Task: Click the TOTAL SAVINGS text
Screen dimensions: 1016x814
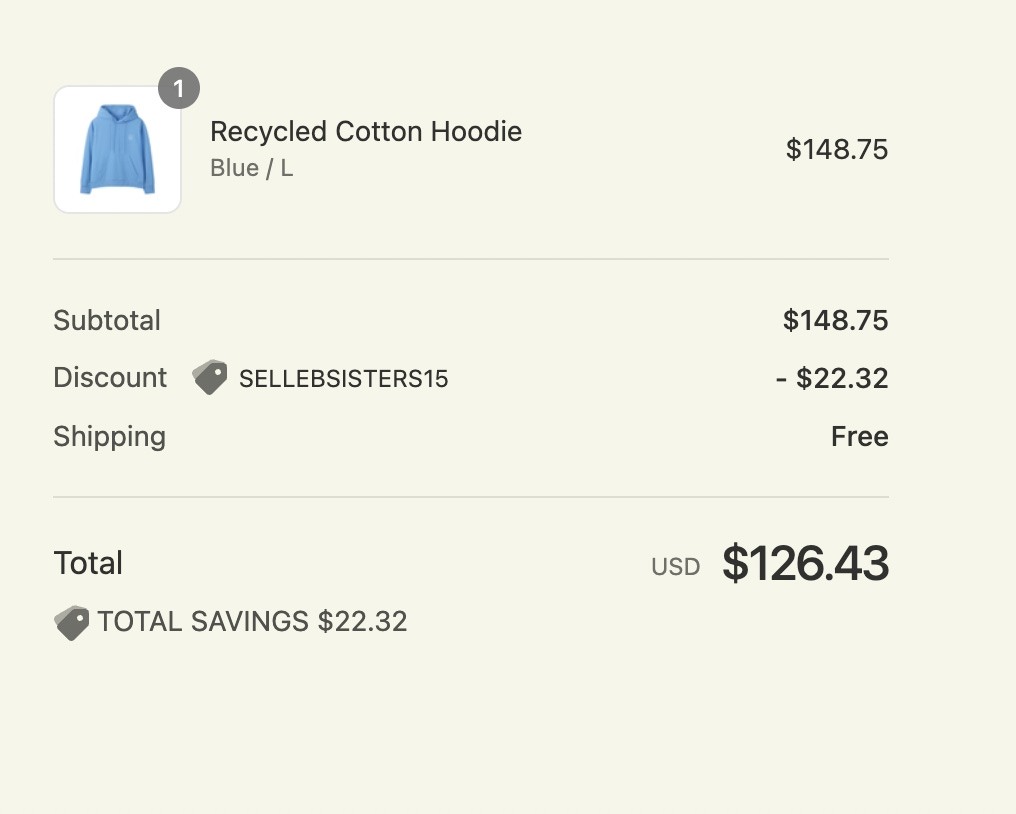Action: click(x=203, y=622)
